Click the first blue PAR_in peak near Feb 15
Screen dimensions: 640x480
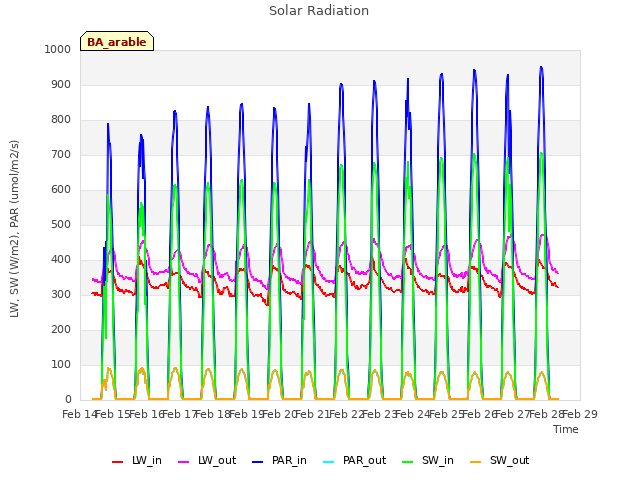pos(108,124)
